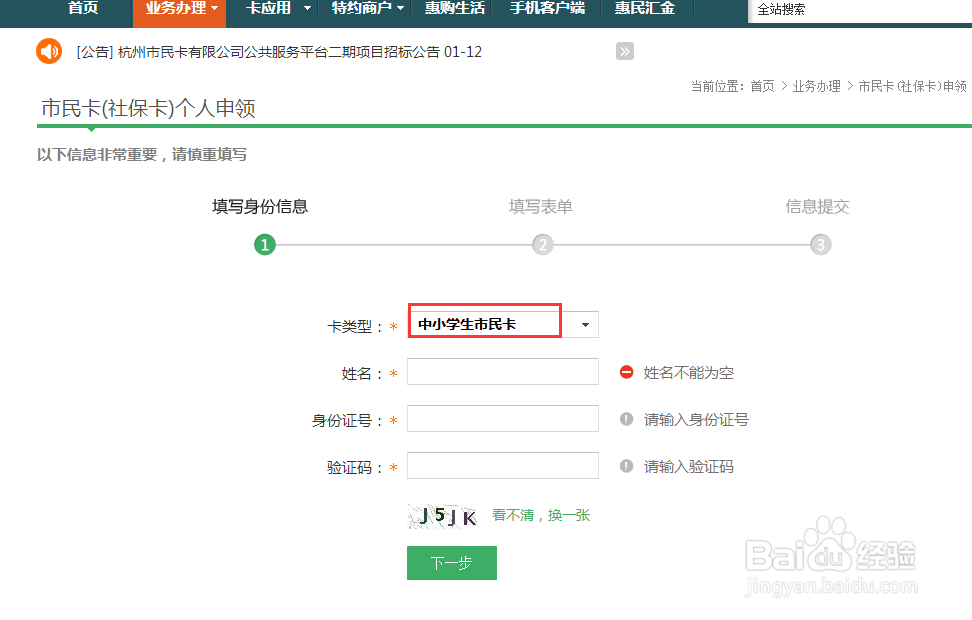Screen dimensions: 972x620
Task: Expand the 业务办理 menu arrow
Action: pos(214,9)
